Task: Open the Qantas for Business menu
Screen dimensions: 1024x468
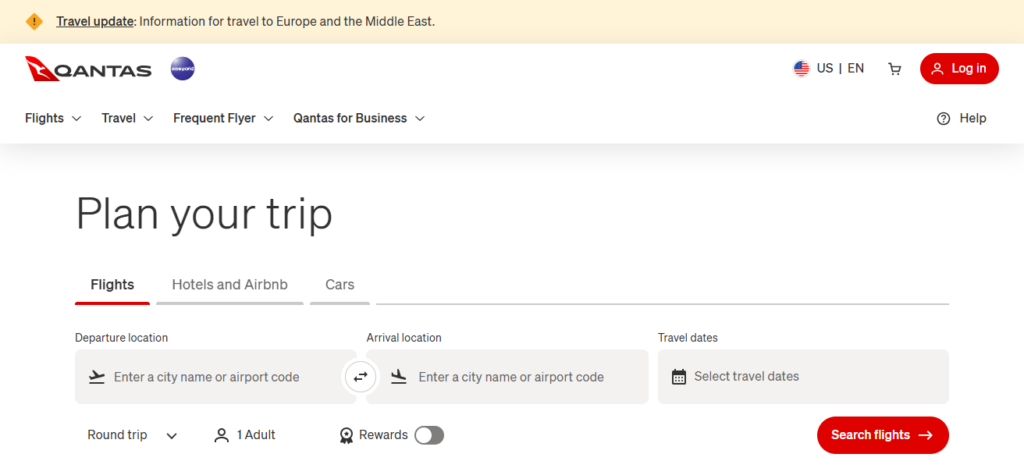Action: click(x=359, y=118)
